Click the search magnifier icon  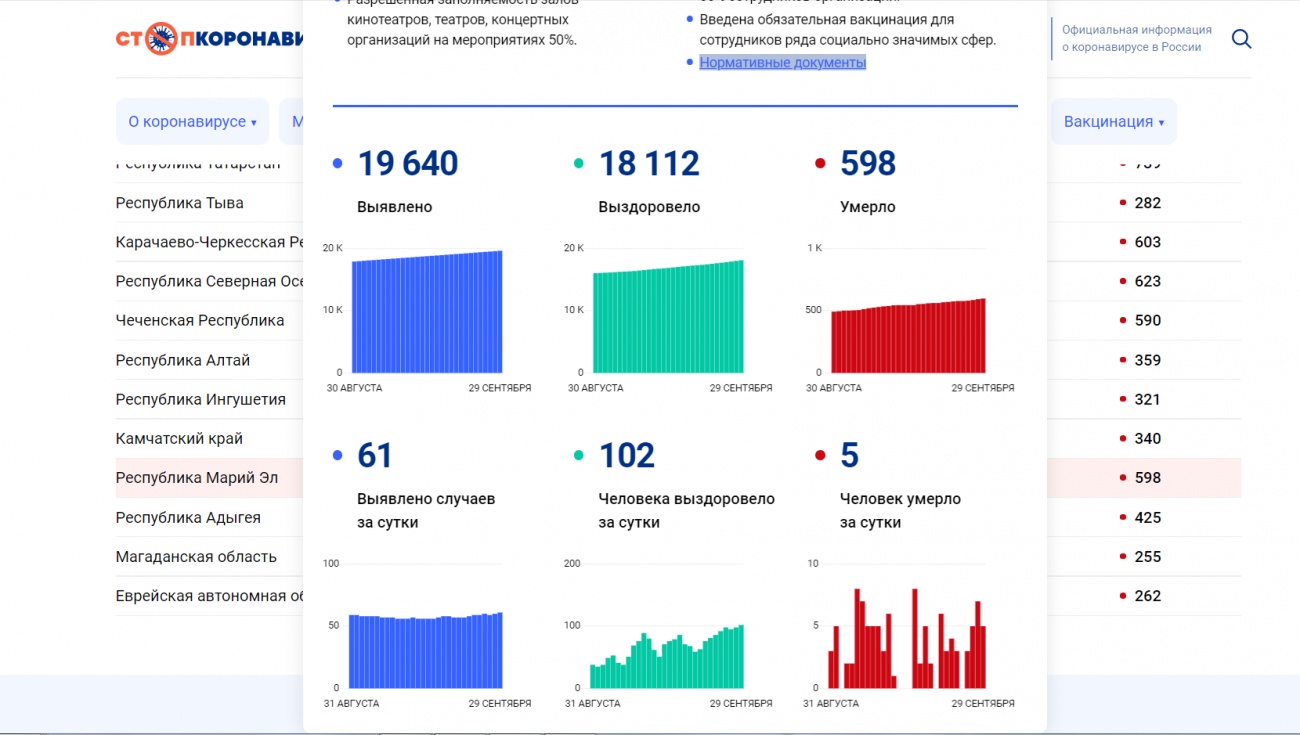[x=1241, y=39]
